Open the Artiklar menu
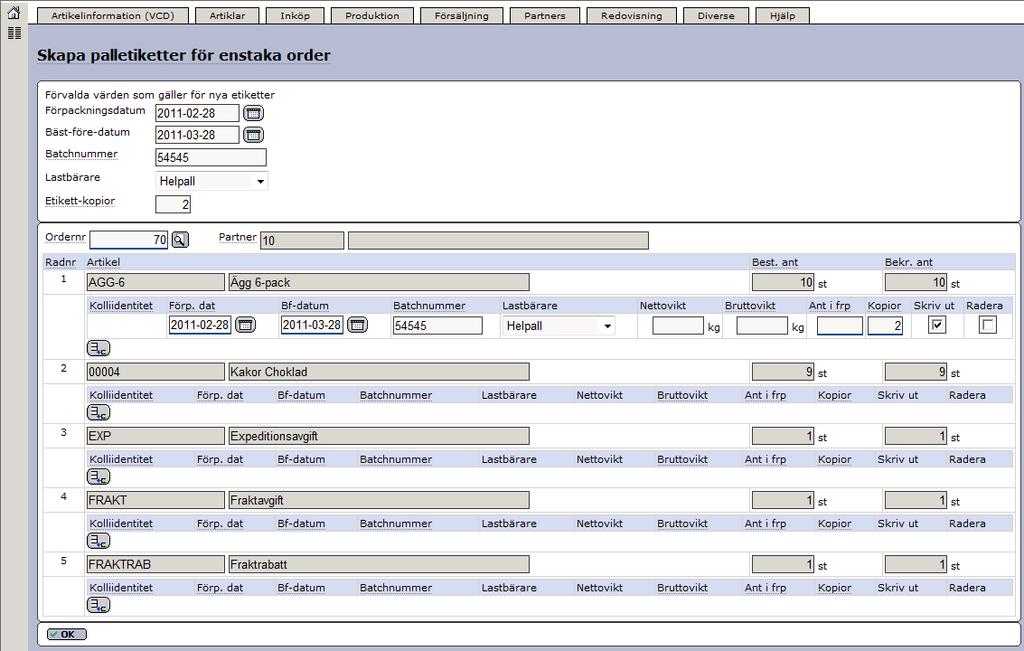Screen dimensions: 1024x651 pyautogui.click(x=227, y=16)
